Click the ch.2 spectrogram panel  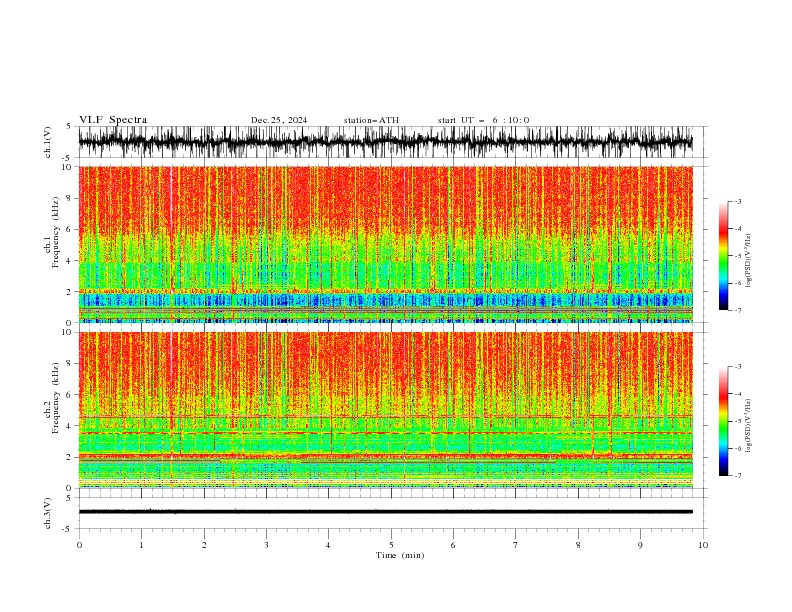385,410
